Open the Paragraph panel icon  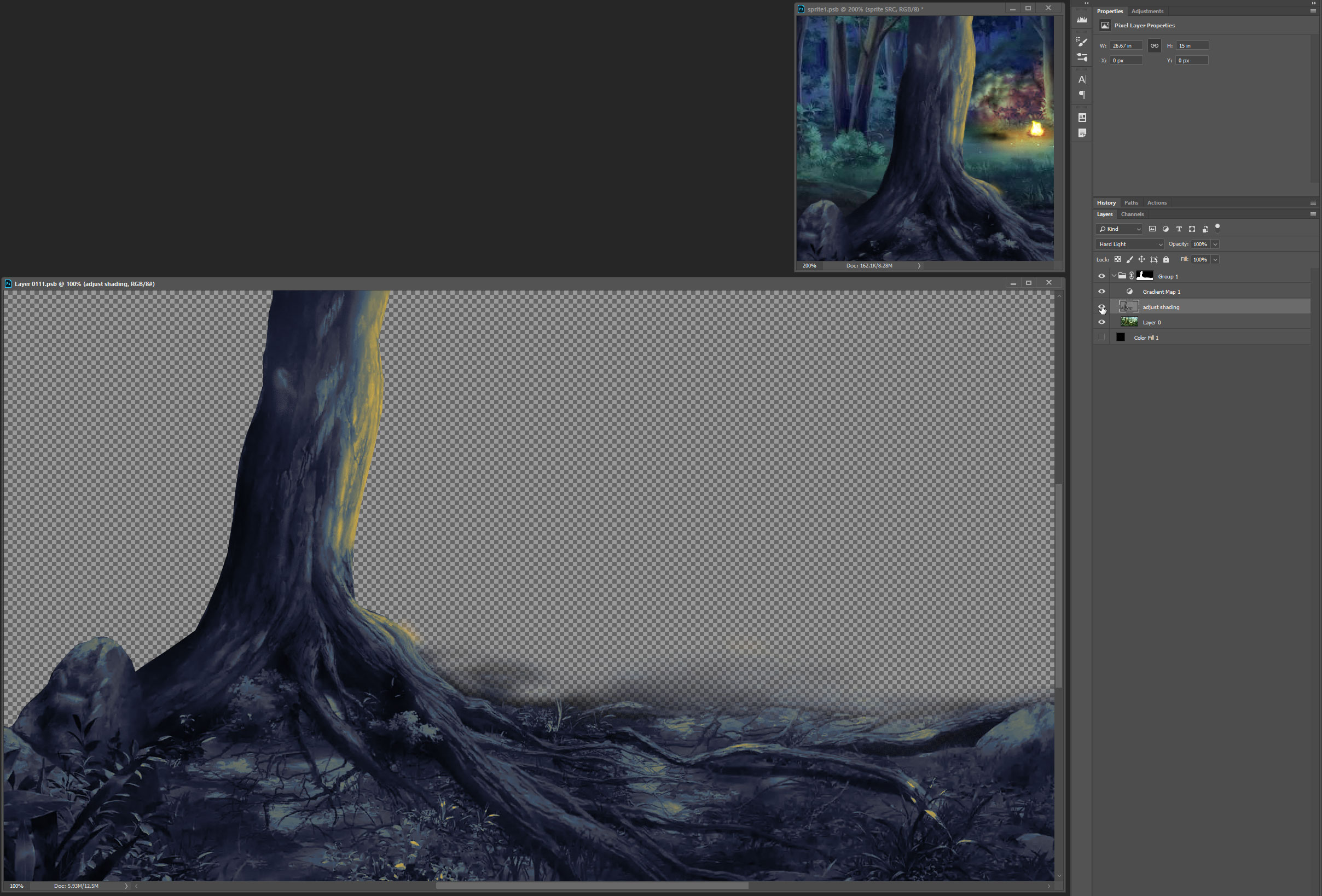[1081, 95]
